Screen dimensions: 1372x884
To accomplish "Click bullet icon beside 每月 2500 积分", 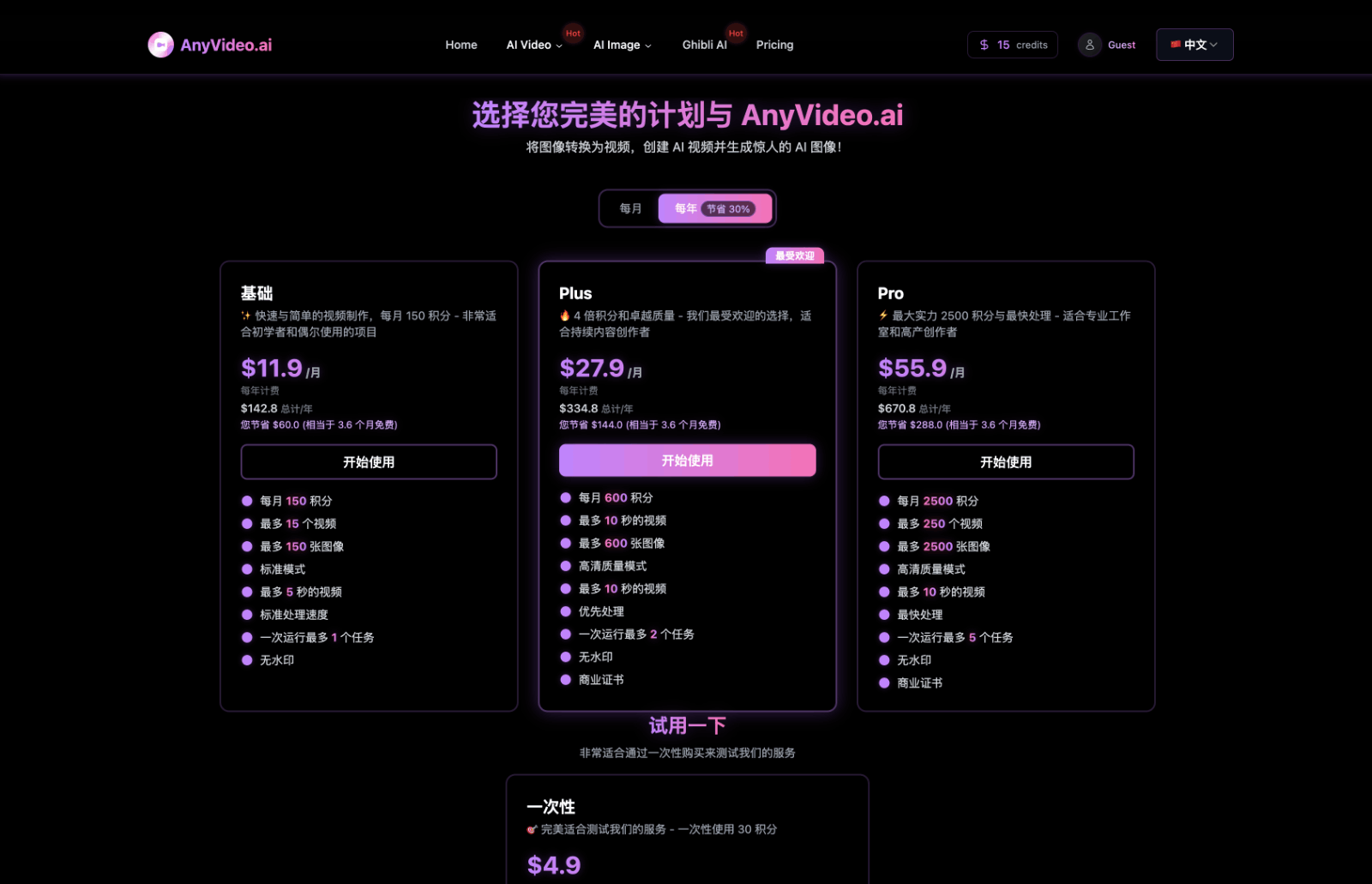I will tap(884, 501).
